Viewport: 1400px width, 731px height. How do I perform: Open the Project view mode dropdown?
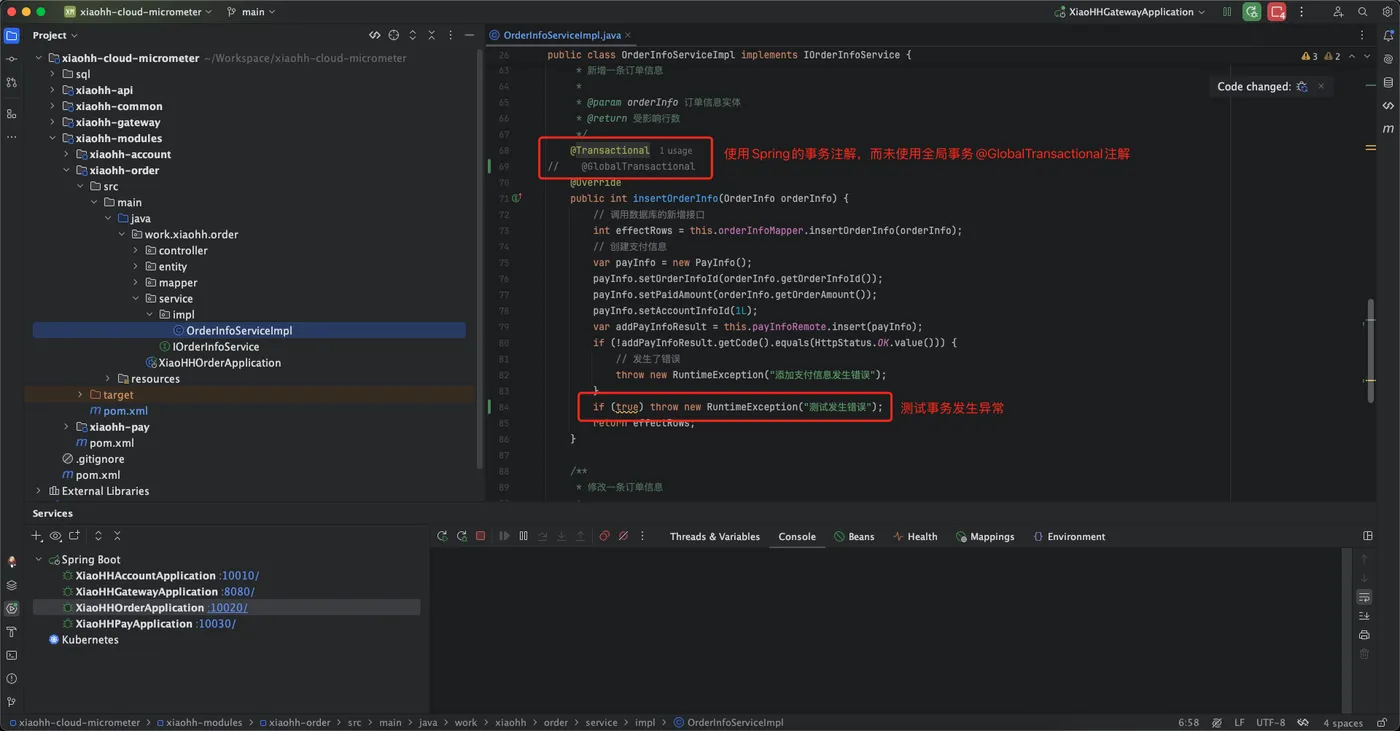55,35
